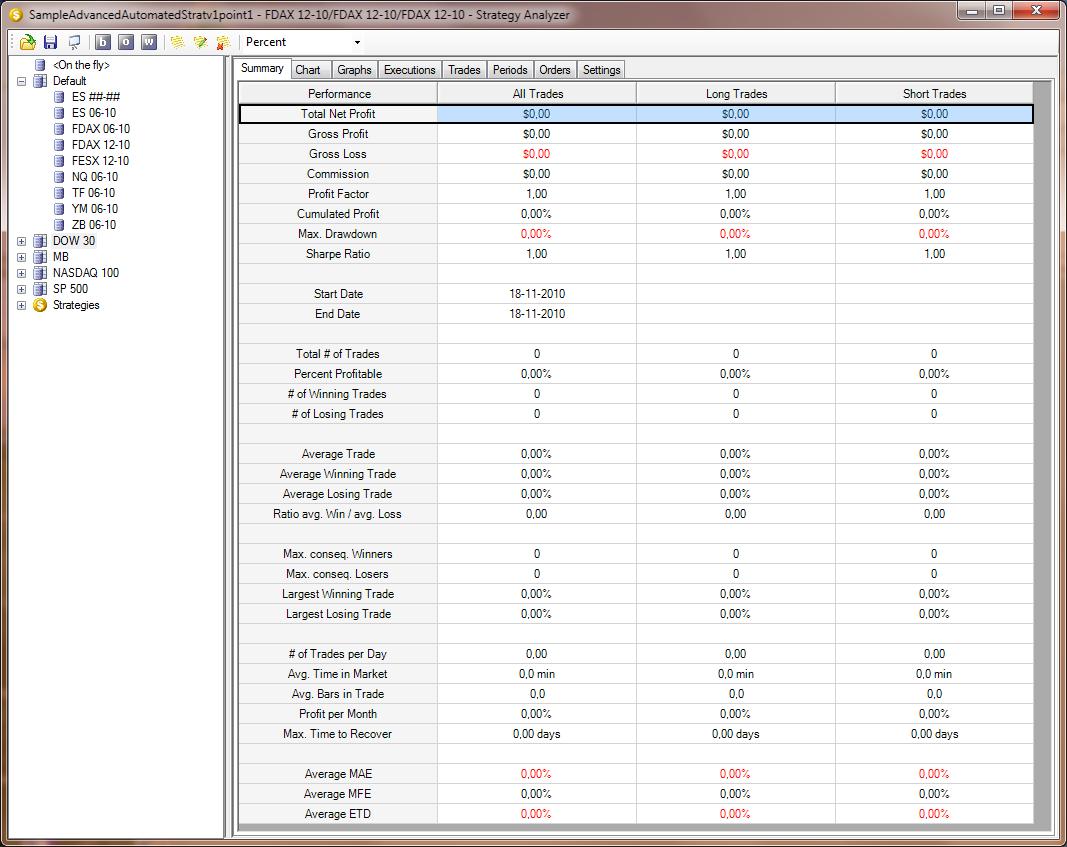Select ES ##-## instrument
Screen dimensions: 1067x847
pyautogui.click(x=95, y=97)
